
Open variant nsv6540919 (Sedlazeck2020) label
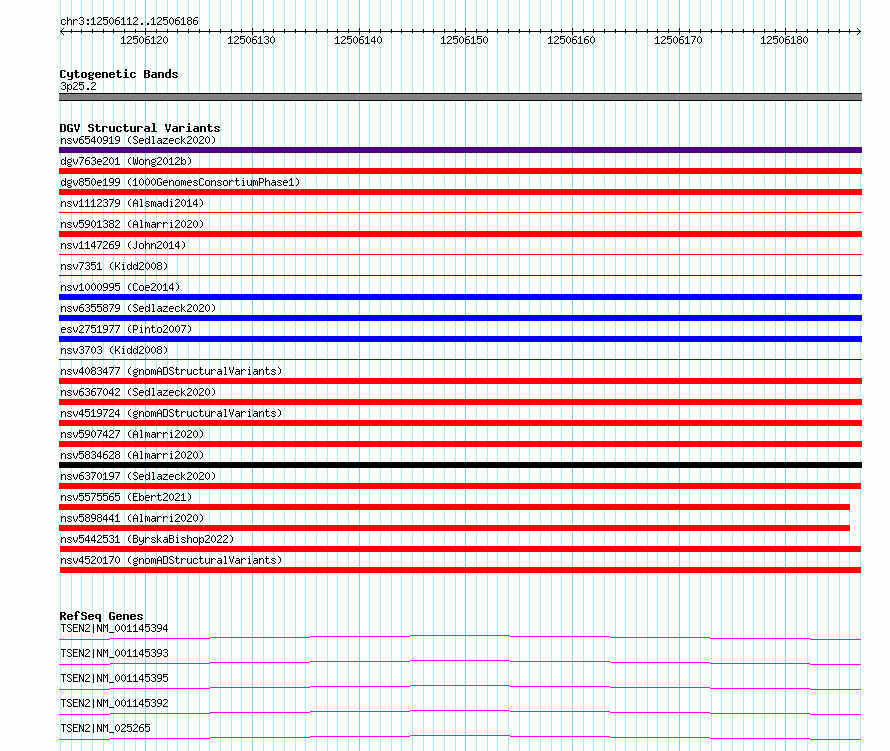[x=138, y=140]
